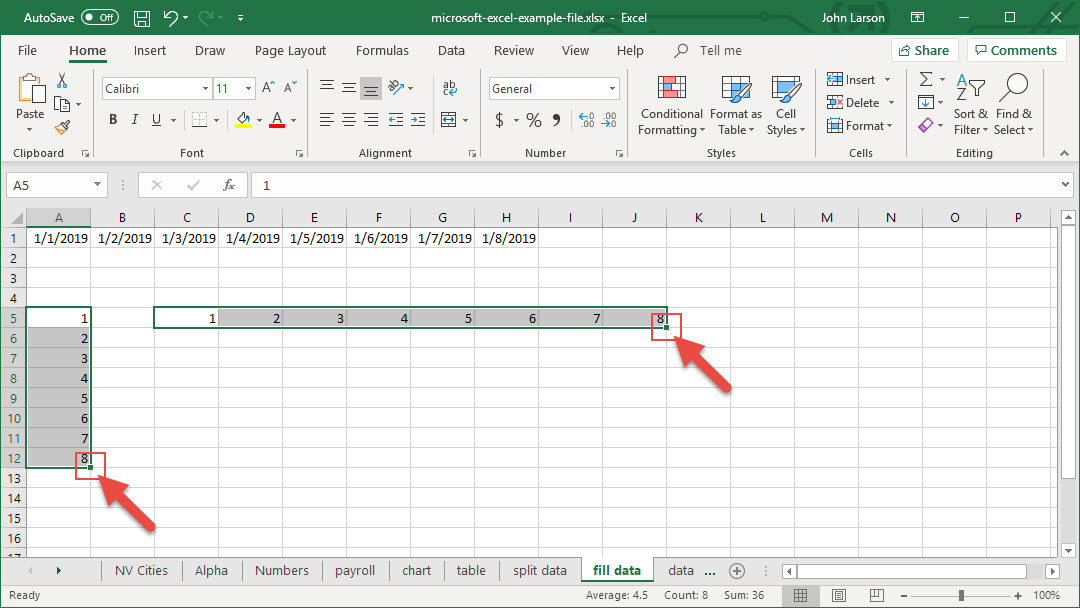The height and width of the screenshot is (608, 1080).
Task: Click the Percent Style icon
Action: pyautogui.click(x=534, y=120)
